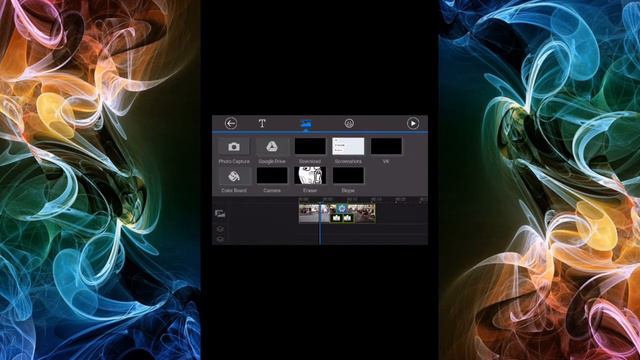Click the 'Photo Capture' label
The width and height of the screenshot is (640, 360).
pyautogui.click(x=234, y=162)
